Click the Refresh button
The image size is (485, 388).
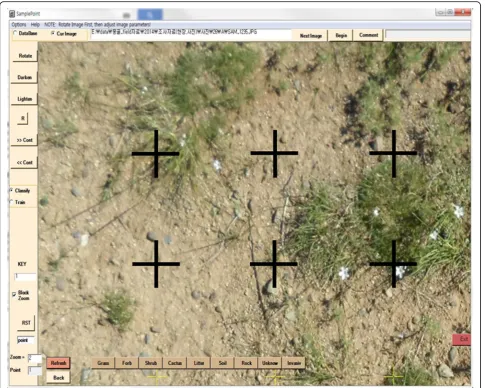tap(58, 363)
